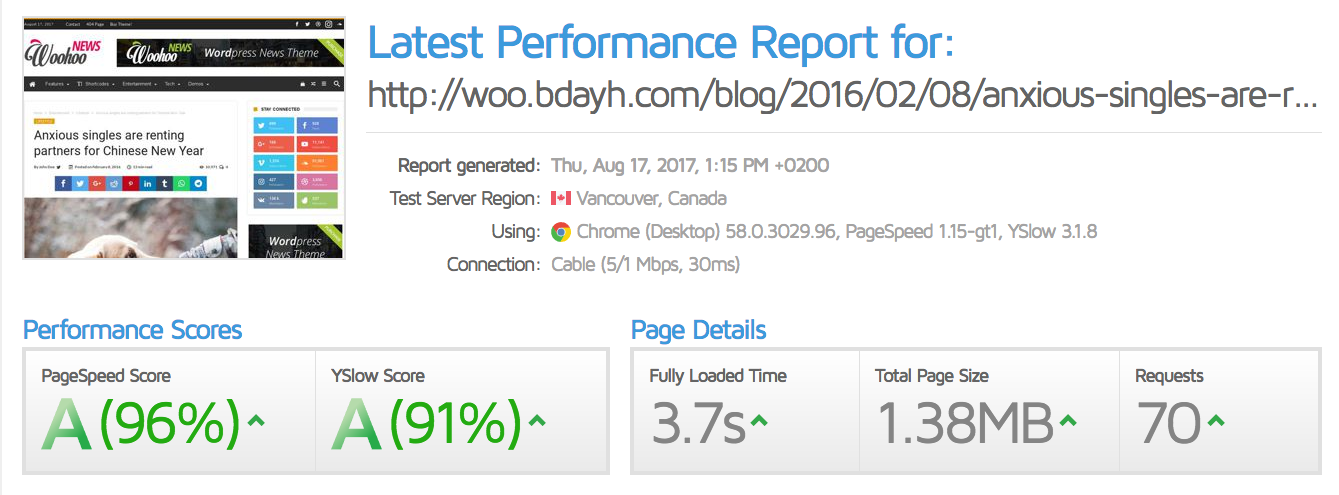Image resolution: width=1339 pixels, height=495 pixels.
Task: Open the tested woo.bdayh.com URL link
Action: tap(842, 96)
